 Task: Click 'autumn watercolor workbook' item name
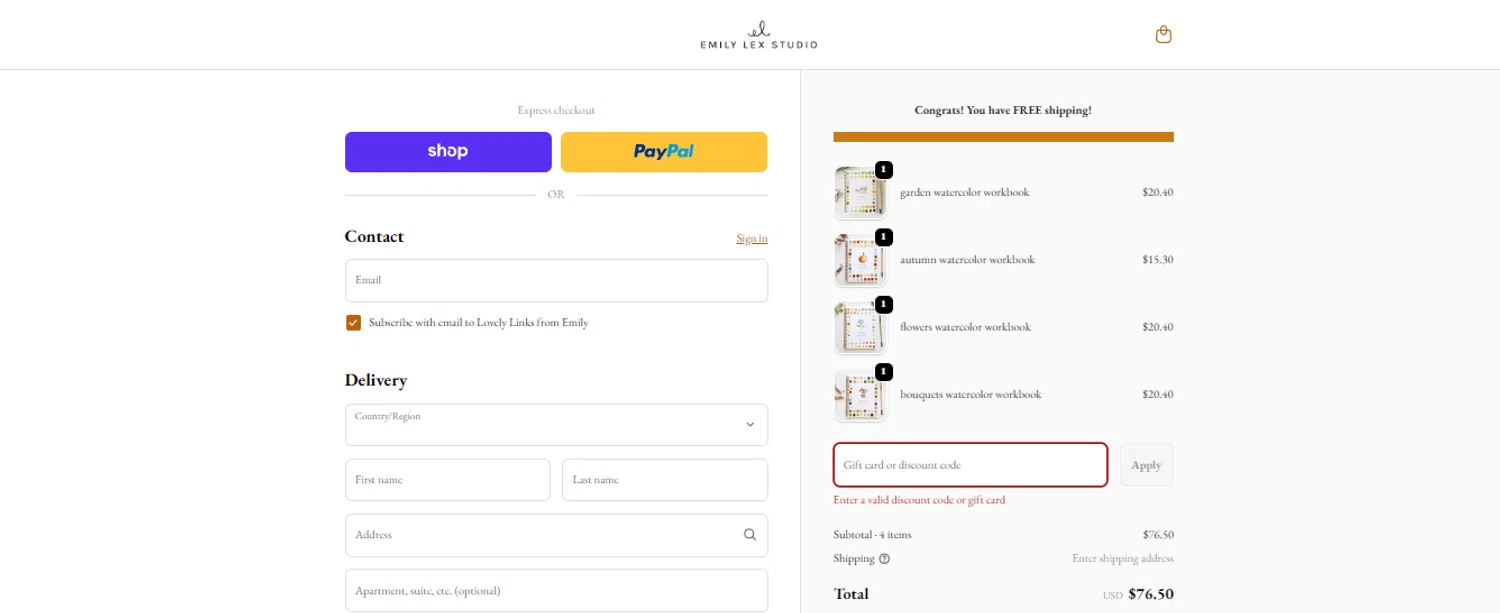967,260
